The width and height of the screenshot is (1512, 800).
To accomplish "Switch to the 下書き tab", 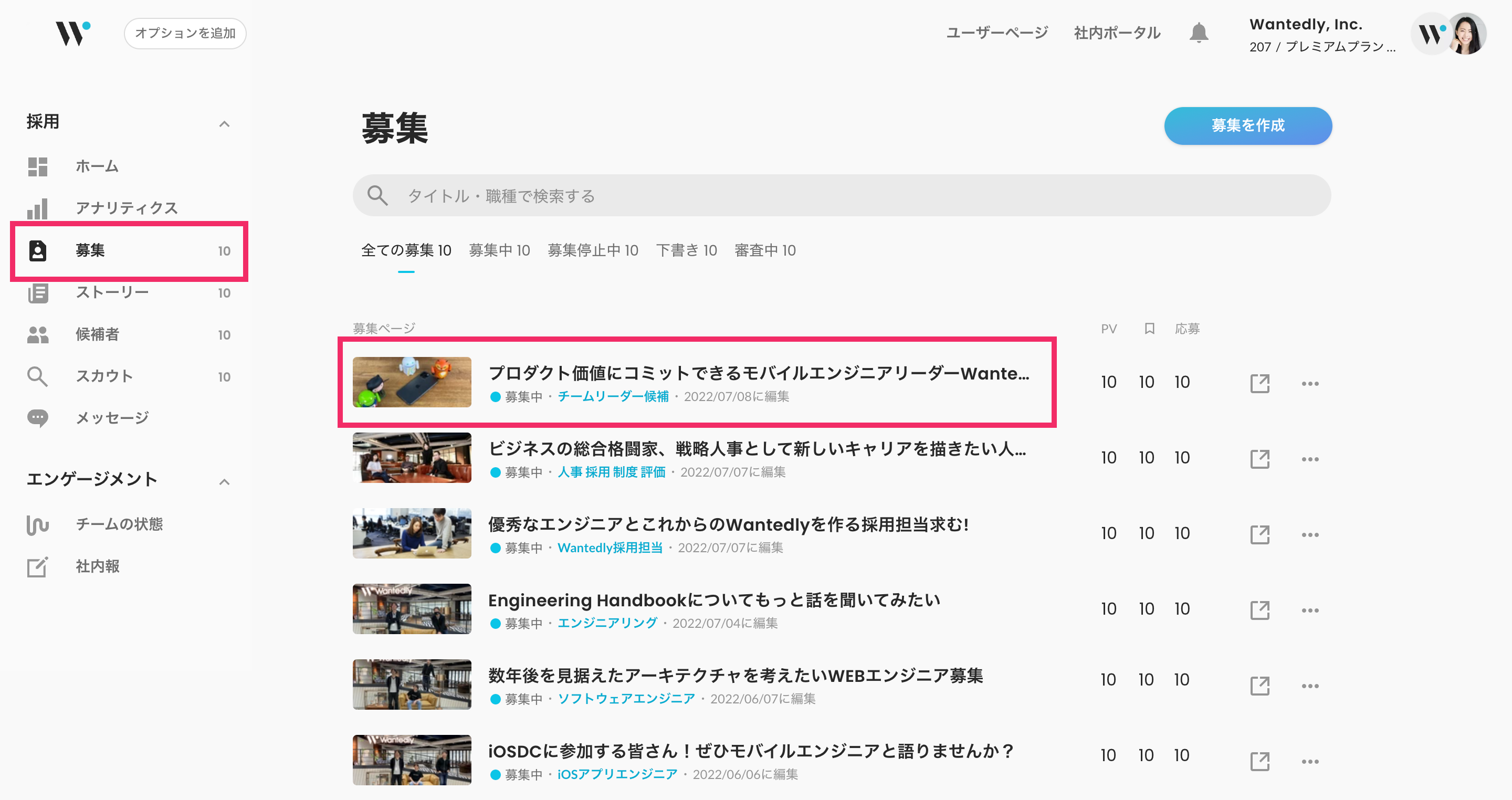I will point(686,250).
